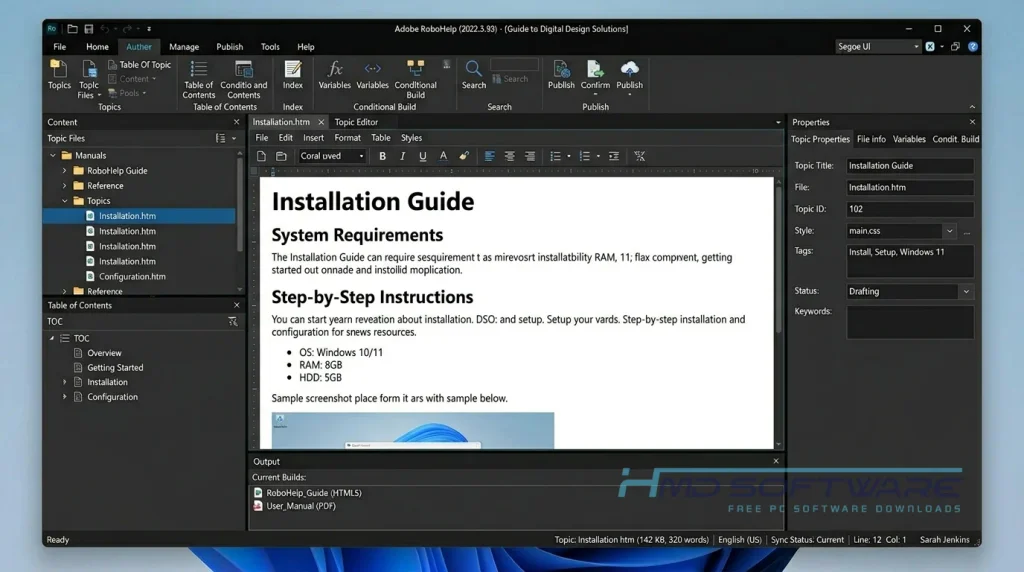Open Configuration.htm topic file
This screenshot has height=572, width=1024.
[x=132, y=276]
